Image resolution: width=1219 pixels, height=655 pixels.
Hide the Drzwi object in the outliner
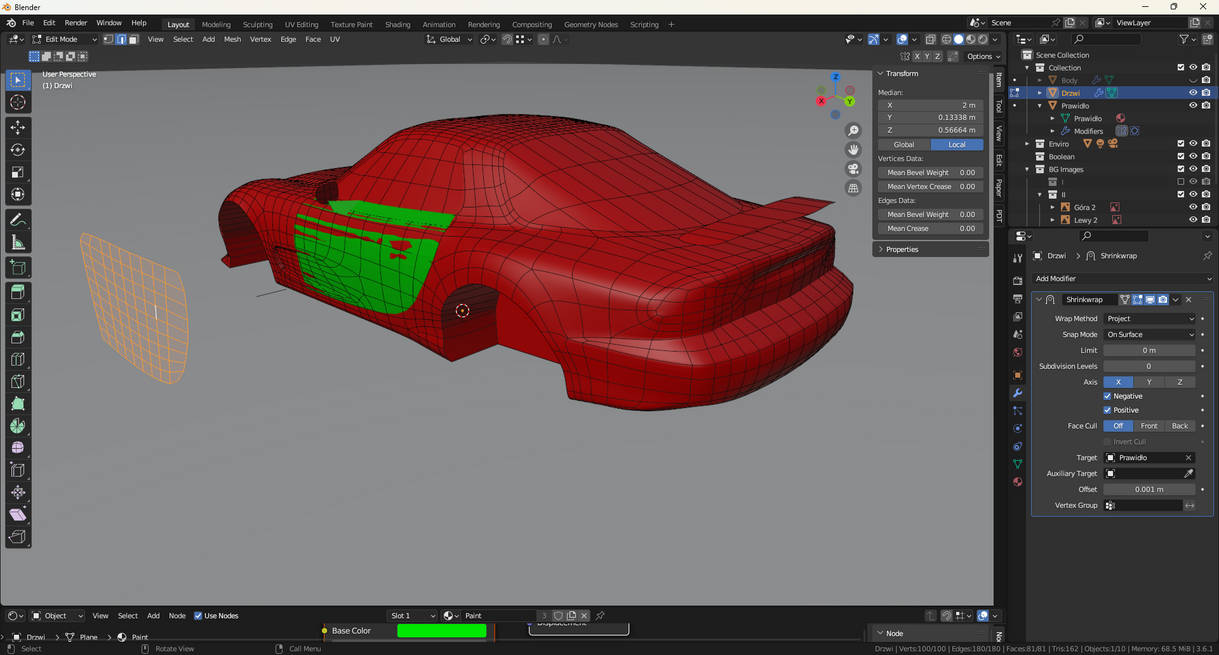point(1192,93)
